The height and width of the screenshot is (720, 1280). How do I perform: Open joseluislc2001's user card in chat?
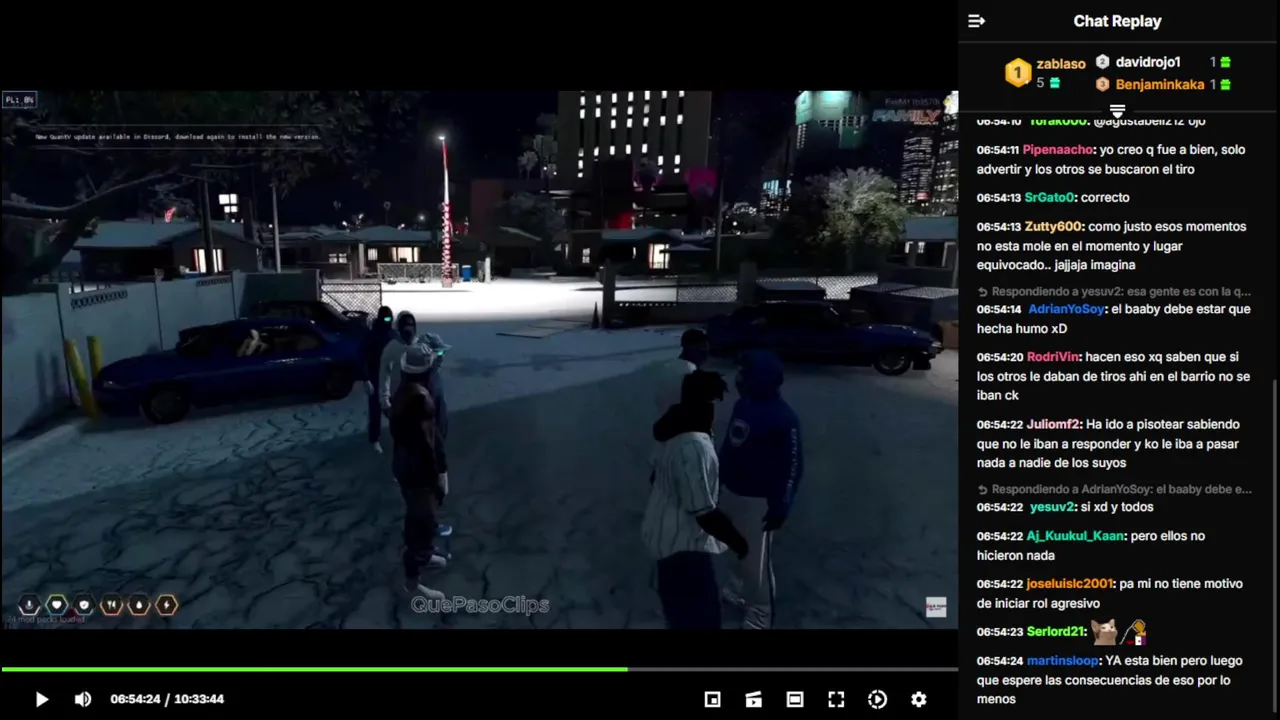tap(1070, 584)
